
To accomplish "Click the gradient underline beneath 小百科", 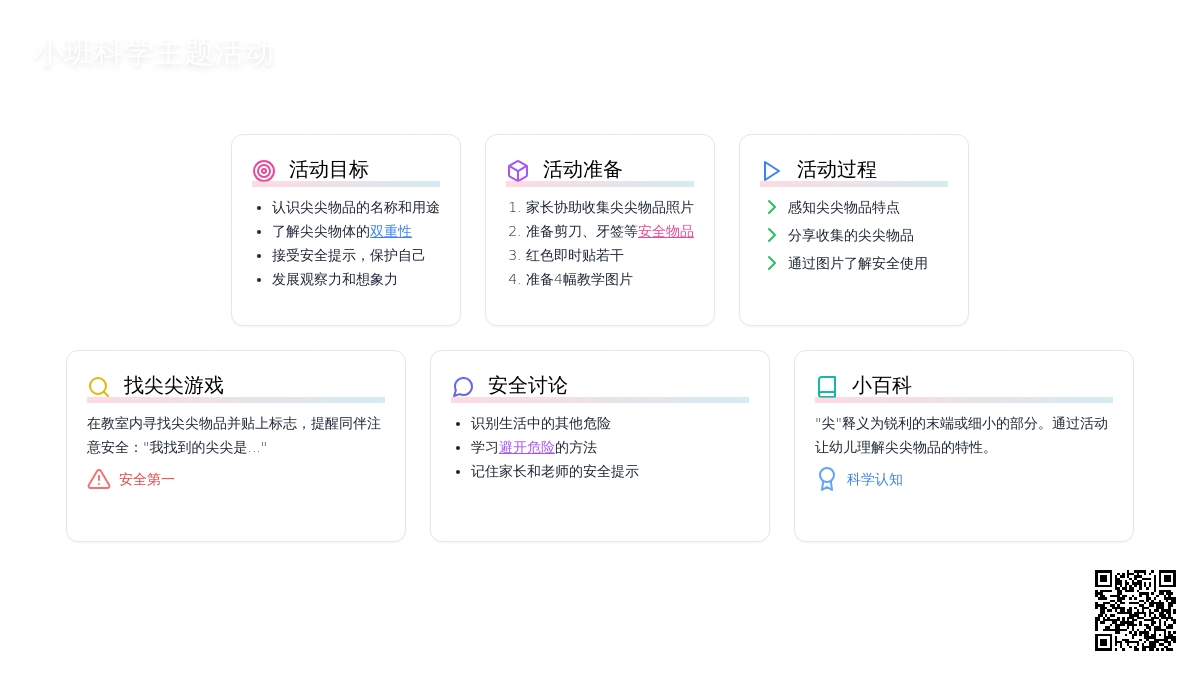I will click(964, 400).
